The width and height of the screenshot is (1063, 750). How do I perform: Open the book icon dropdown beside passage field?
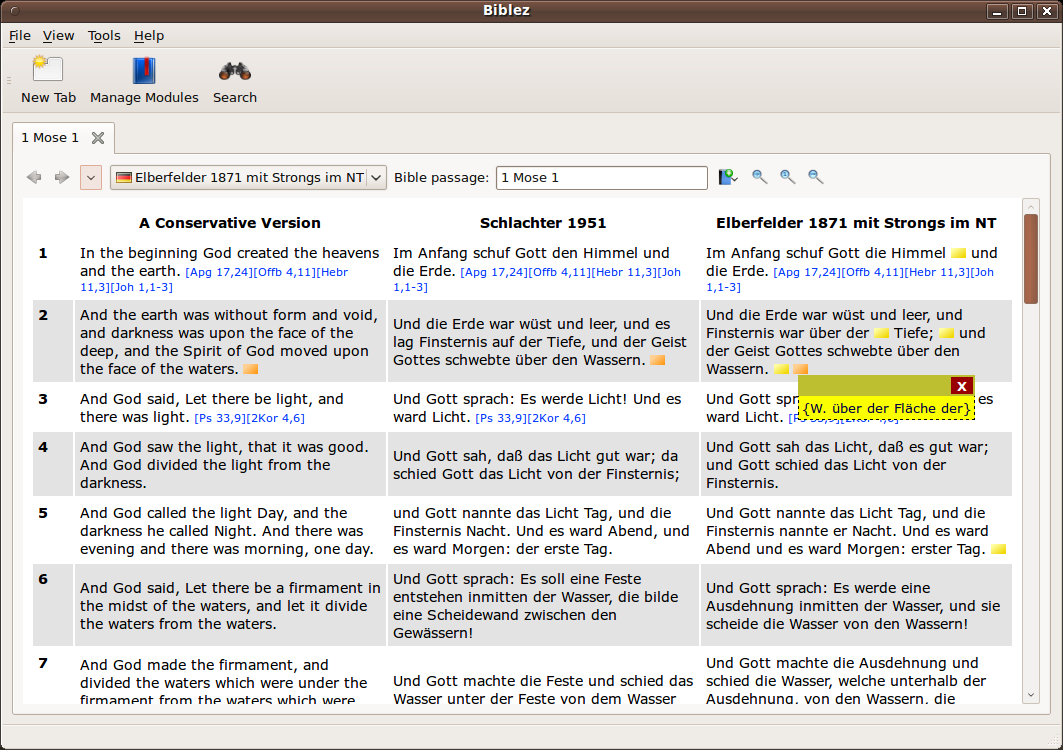click(x=728, y=177)
